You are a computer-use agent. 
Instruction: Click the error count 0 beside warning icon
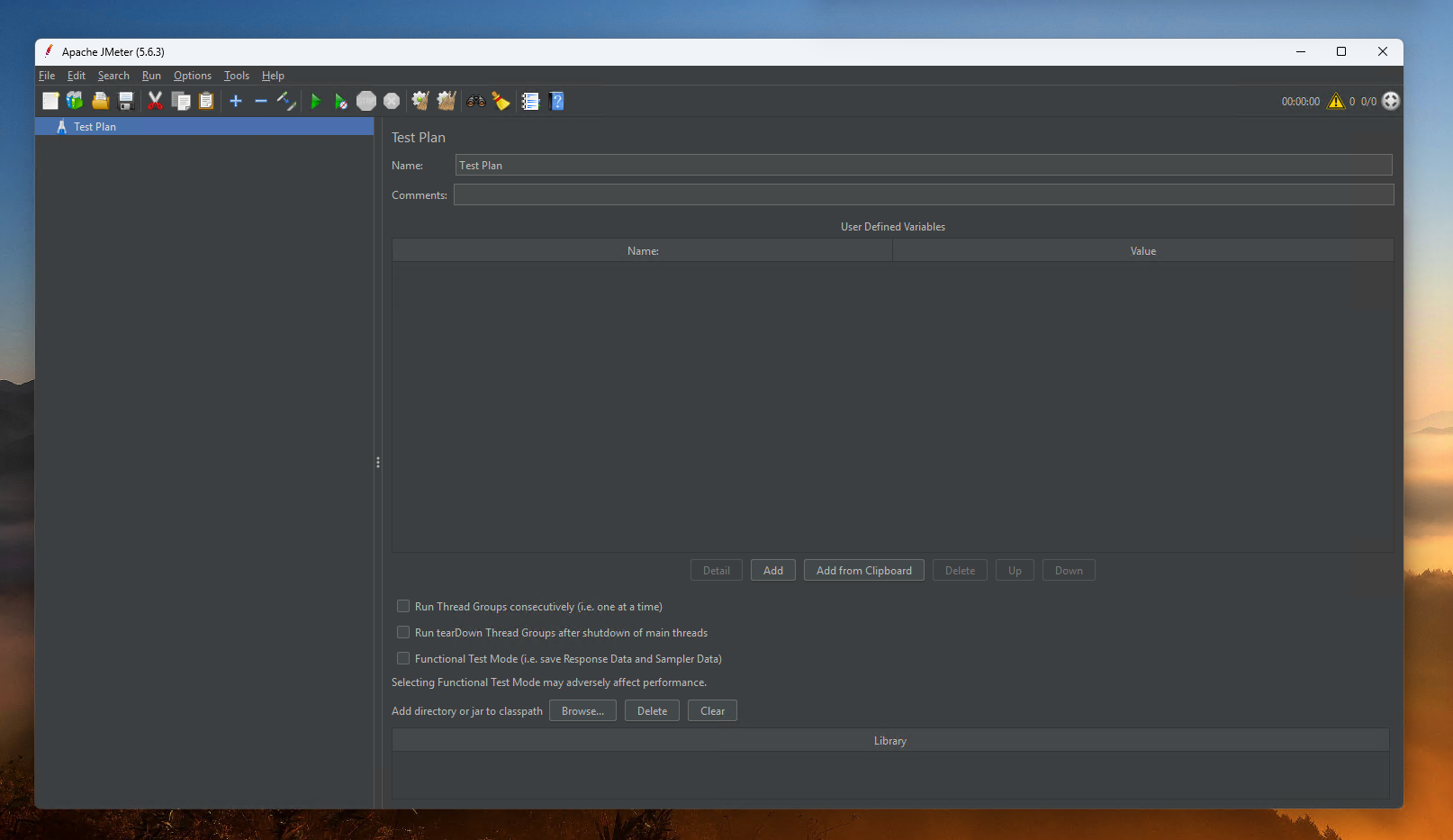click(1352, 102)
